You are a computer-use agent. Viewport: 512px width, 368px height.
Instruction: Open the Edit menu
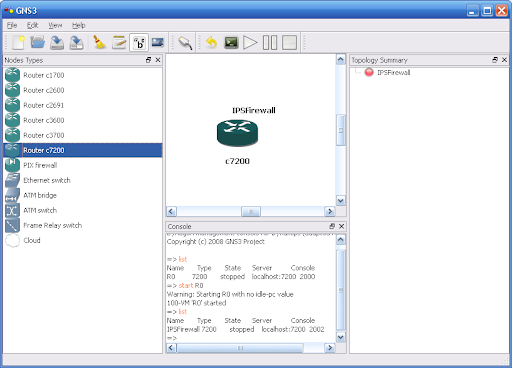point(32,25)
